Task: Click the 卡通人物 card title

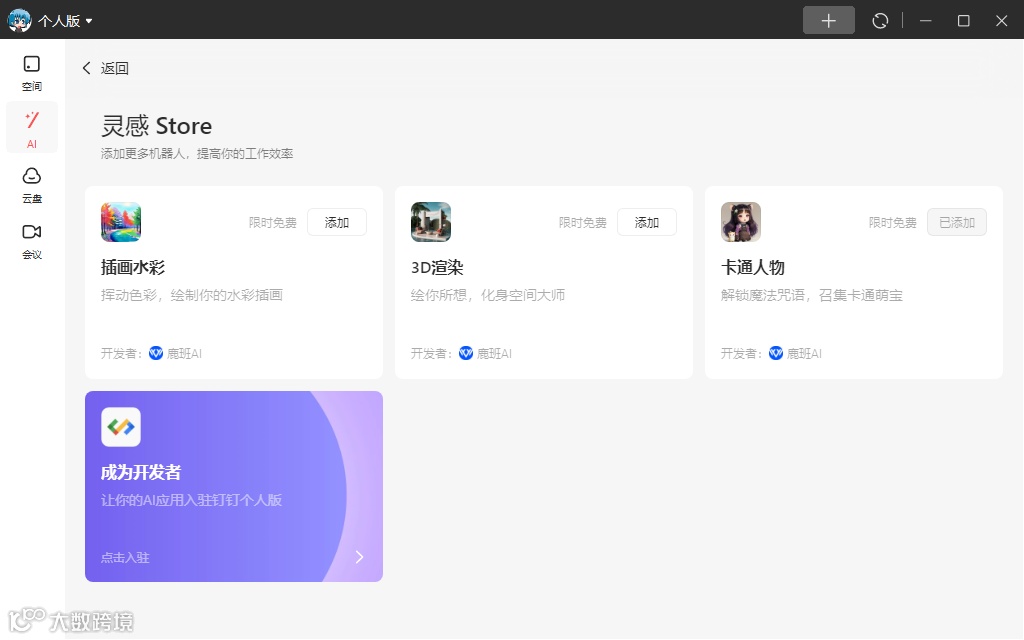Action: coord(752,267)
